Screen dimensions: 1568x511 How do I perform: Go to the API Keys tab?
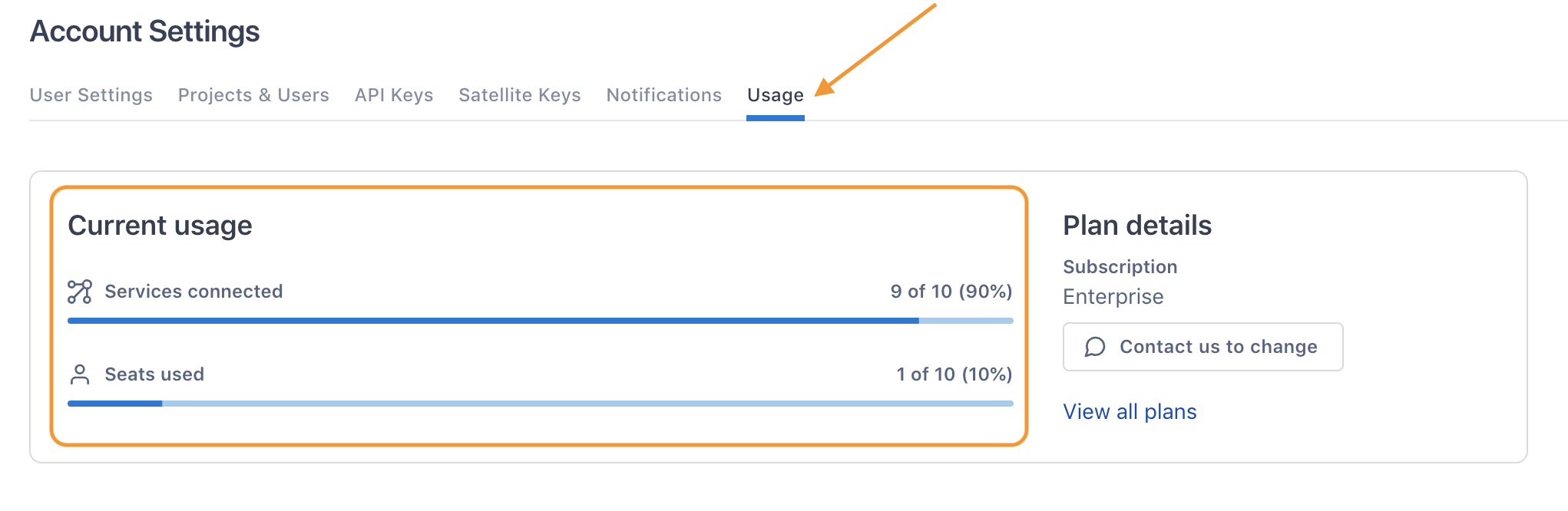[x=394, y=95]
